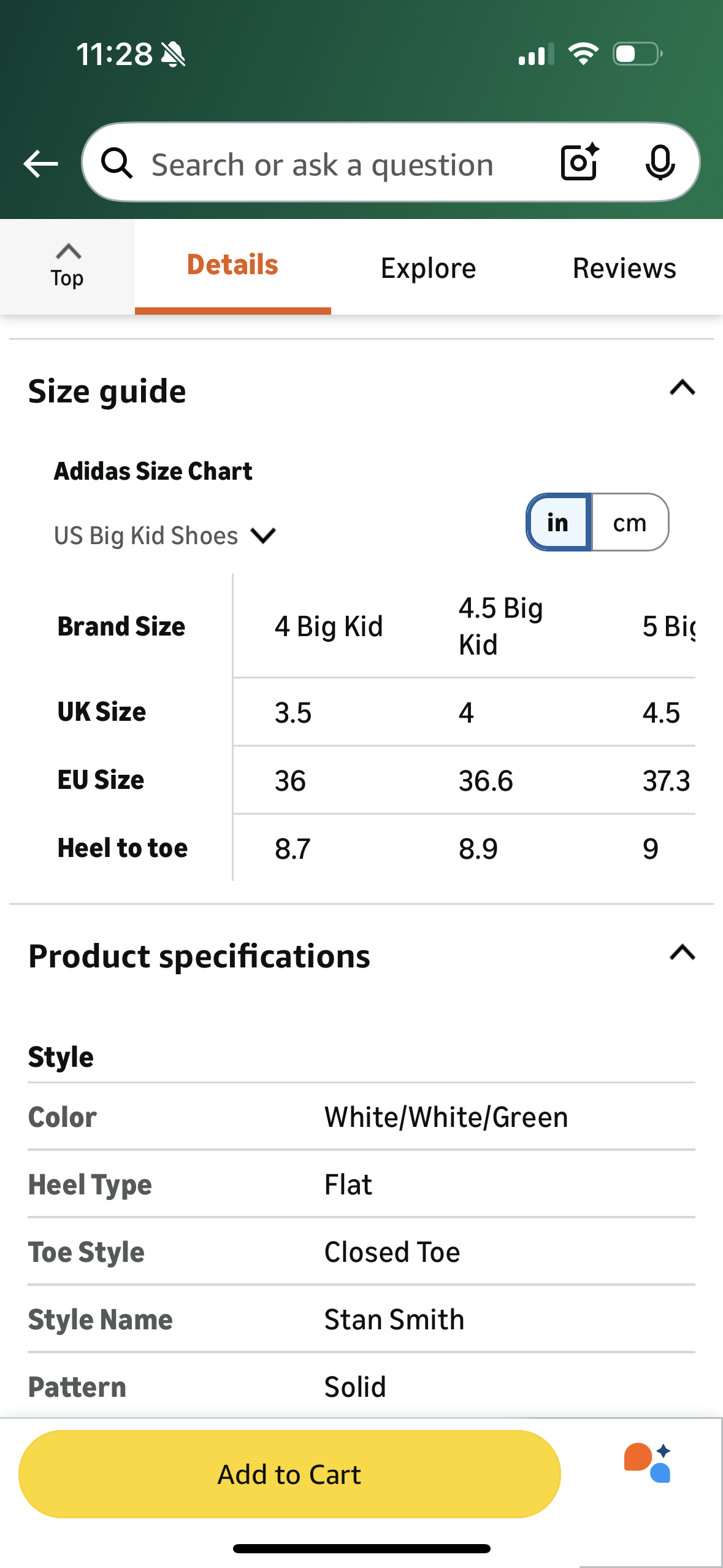Tap the muted notifications bell in status bar
Image resolution: width=723 pixels, height=1568 pixels.
pyautogui.click(x=172, y=54)
